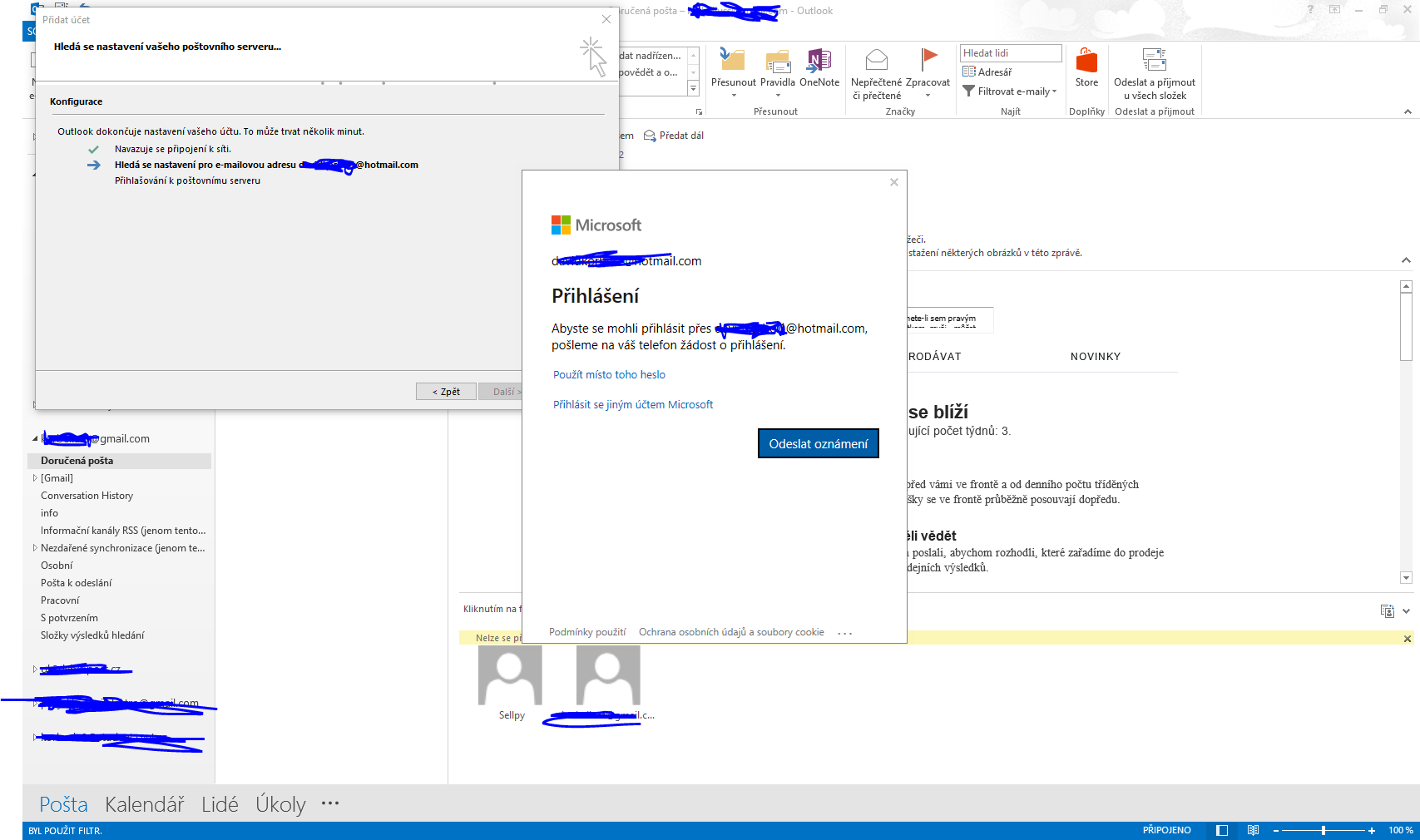Open the people pane contact card icon

[x=1387, y=610]
